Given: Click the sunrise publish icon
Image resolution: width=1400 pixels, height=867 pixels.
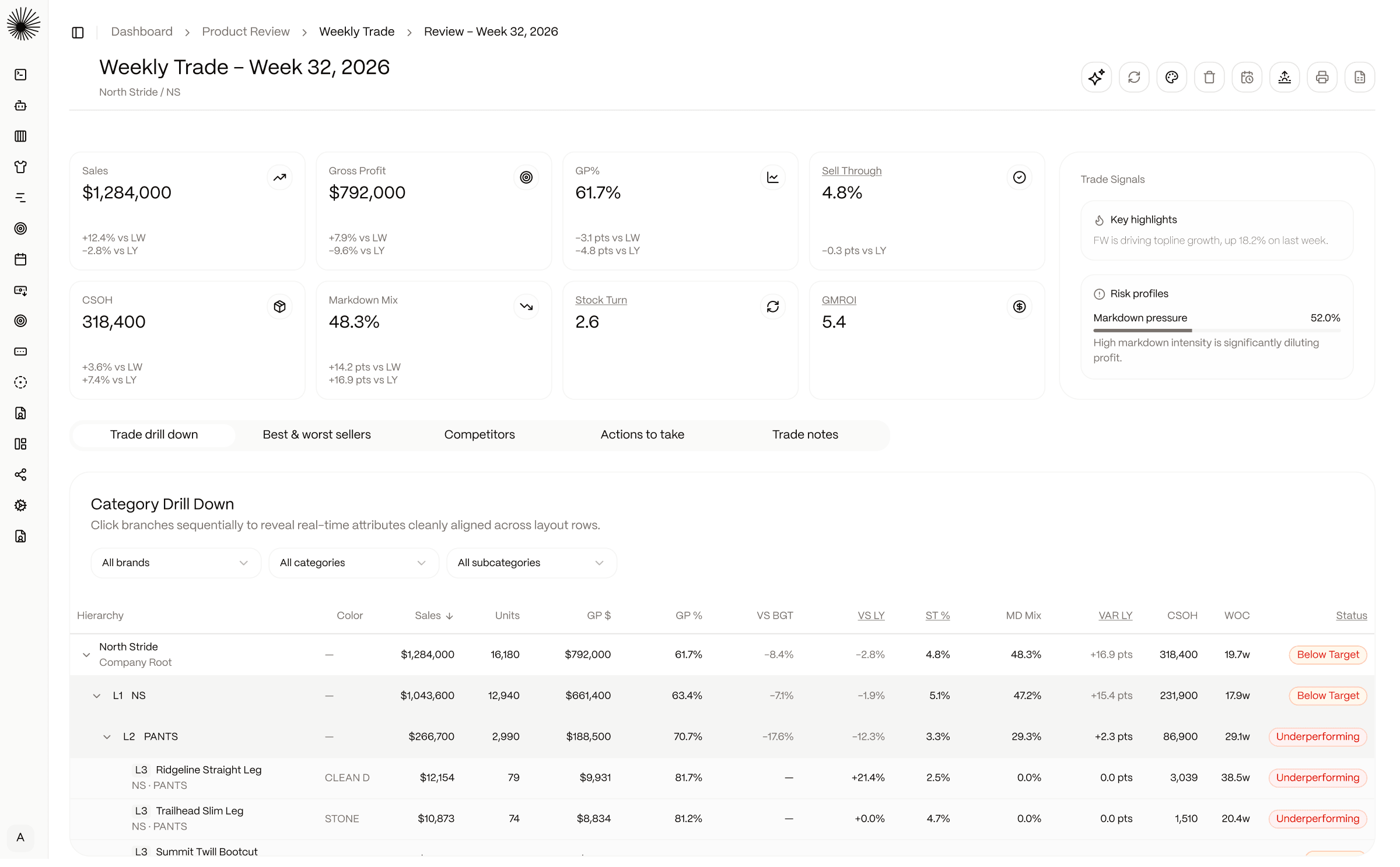Looking at the screenshot, I should [1284, 77].
